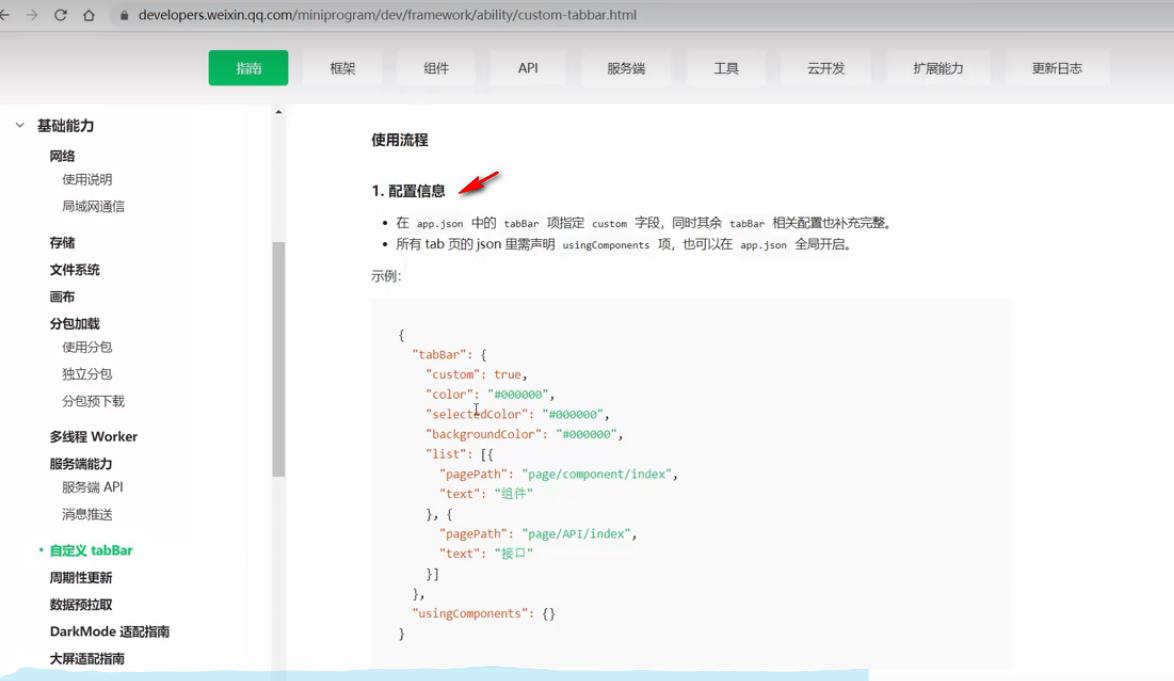Click the browser home icon
Image resolution: width=1174 pixels, height=681 pixels.
[x=88, y=16]
